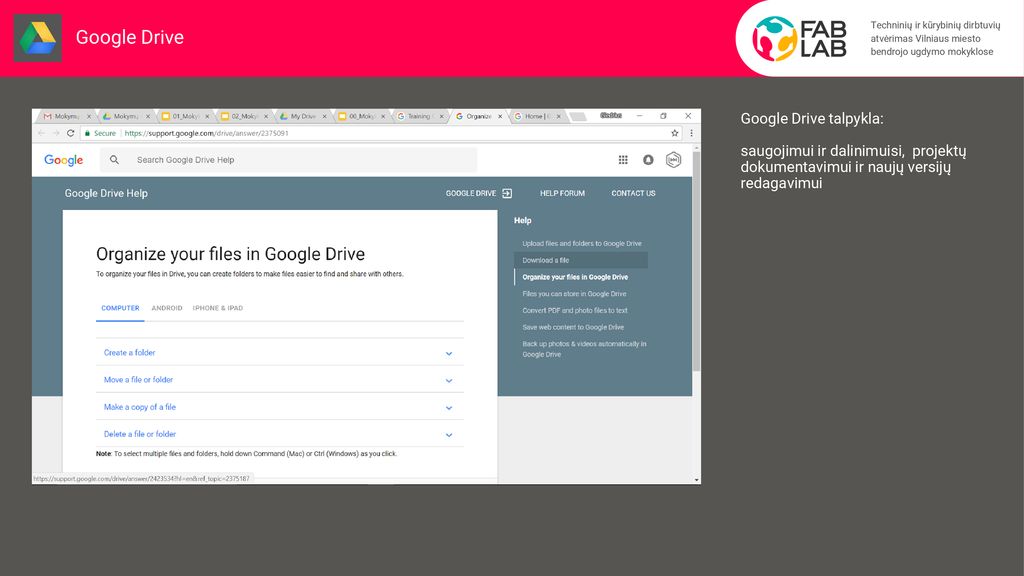The width and height of the screenshot is (1024, 576).
Task: Open Upload files and folders to Google Drive
Action: pyautogui.click(x=582, y=244)
